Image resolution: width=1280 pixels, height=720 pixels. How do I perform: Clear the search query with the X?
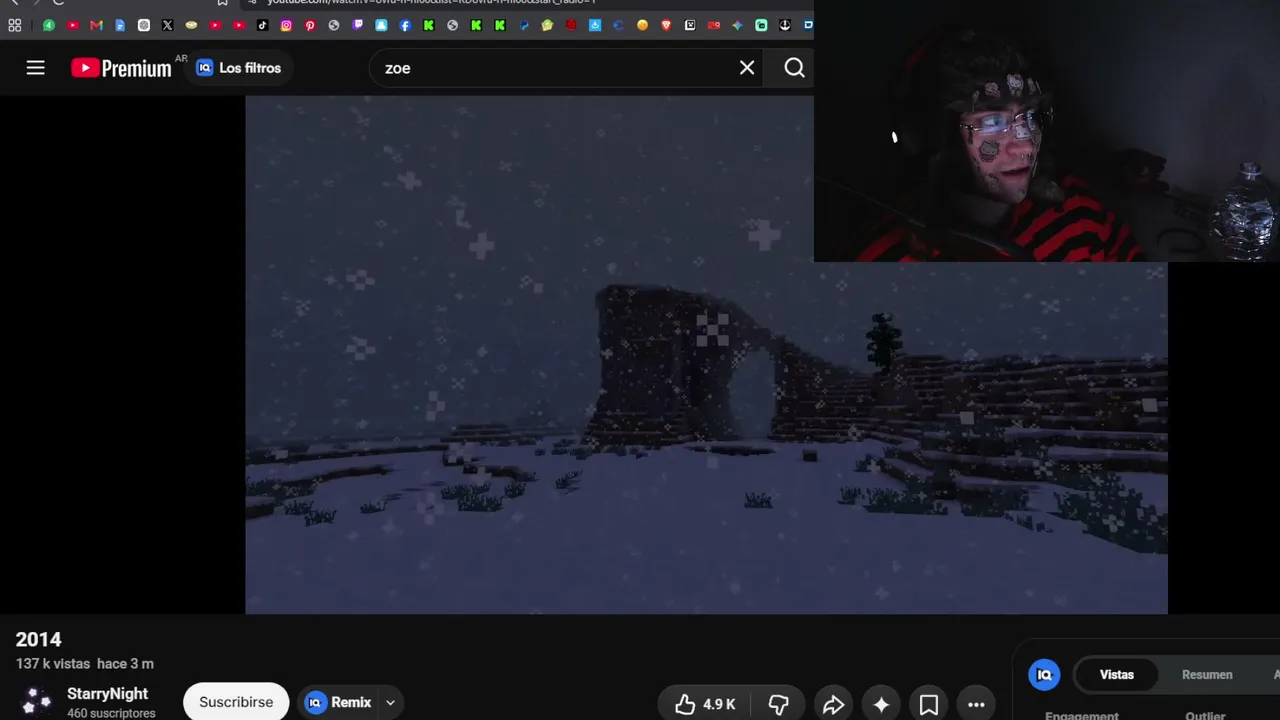[x=747, y=68]
